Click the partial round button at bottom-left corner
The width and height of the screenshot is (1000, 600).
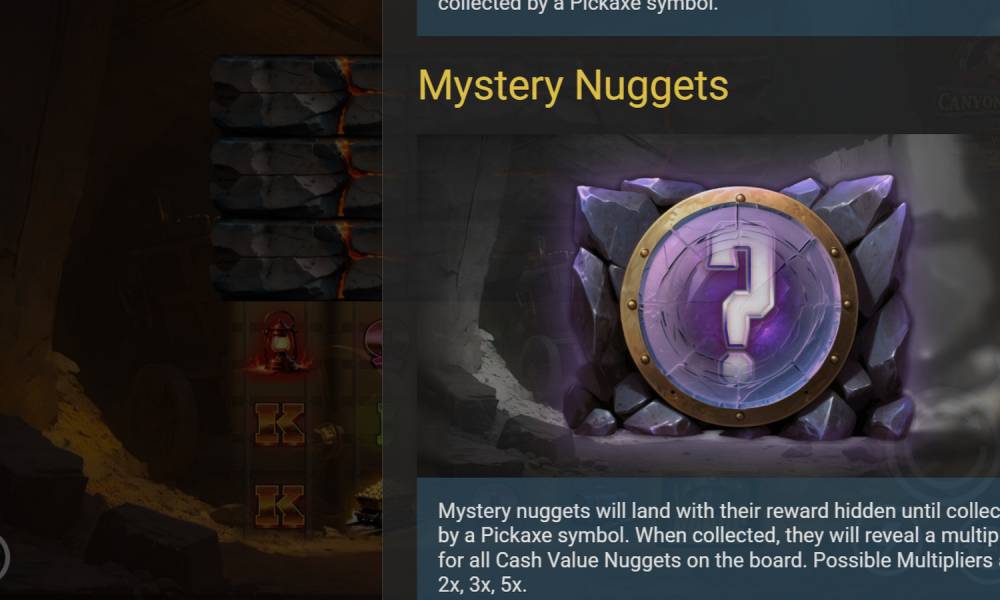tap(4, 557)
